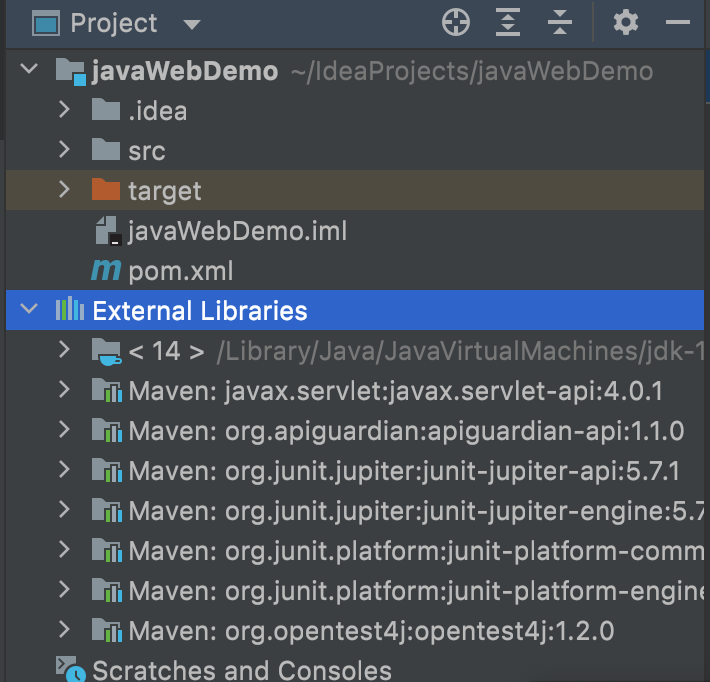Click the library icon for junit-jupiter-api
This screenshot has width=710, height=682.
coord(106,470)
